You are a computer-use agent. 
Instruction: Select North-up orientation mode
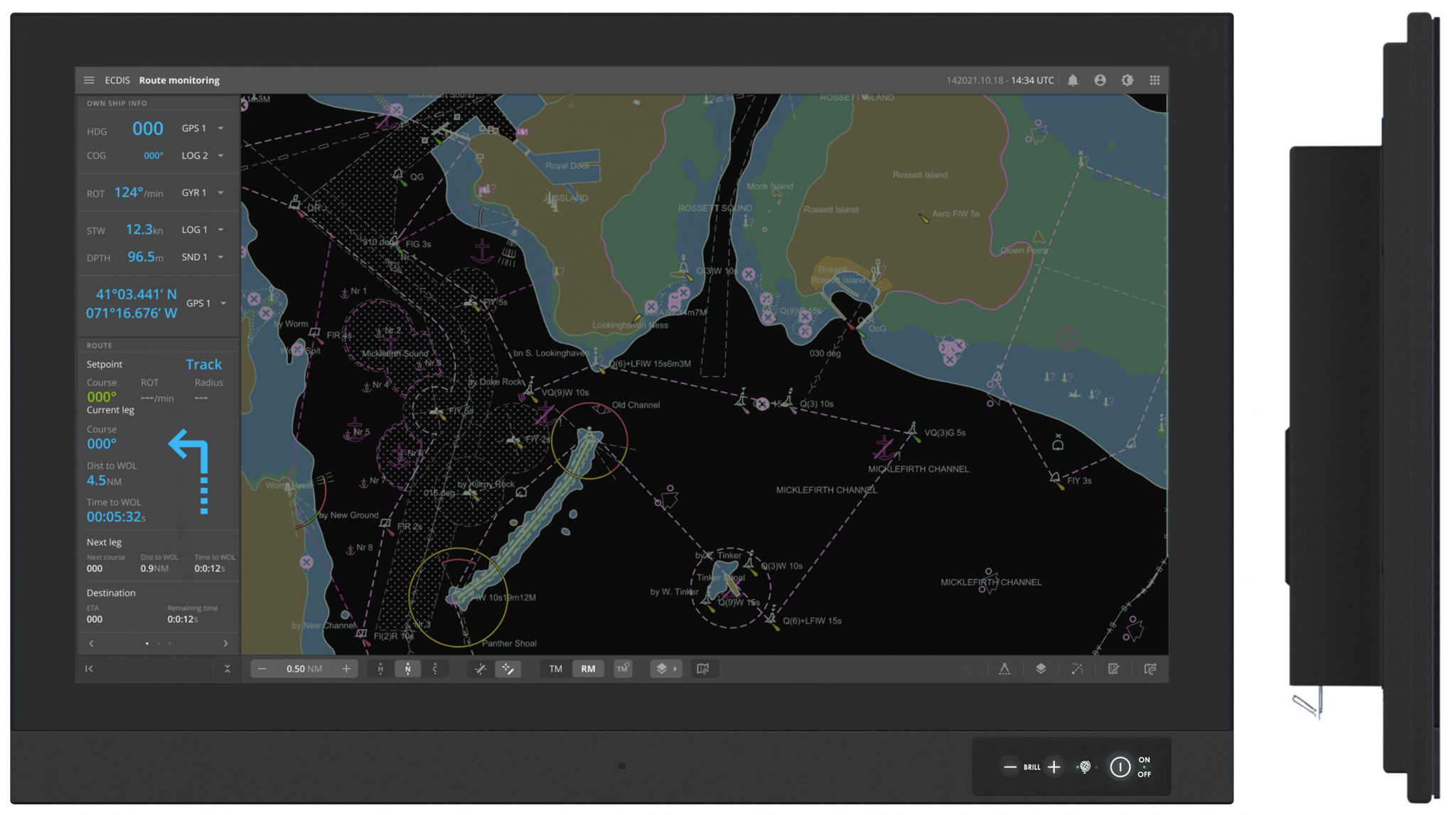(407, 669)
